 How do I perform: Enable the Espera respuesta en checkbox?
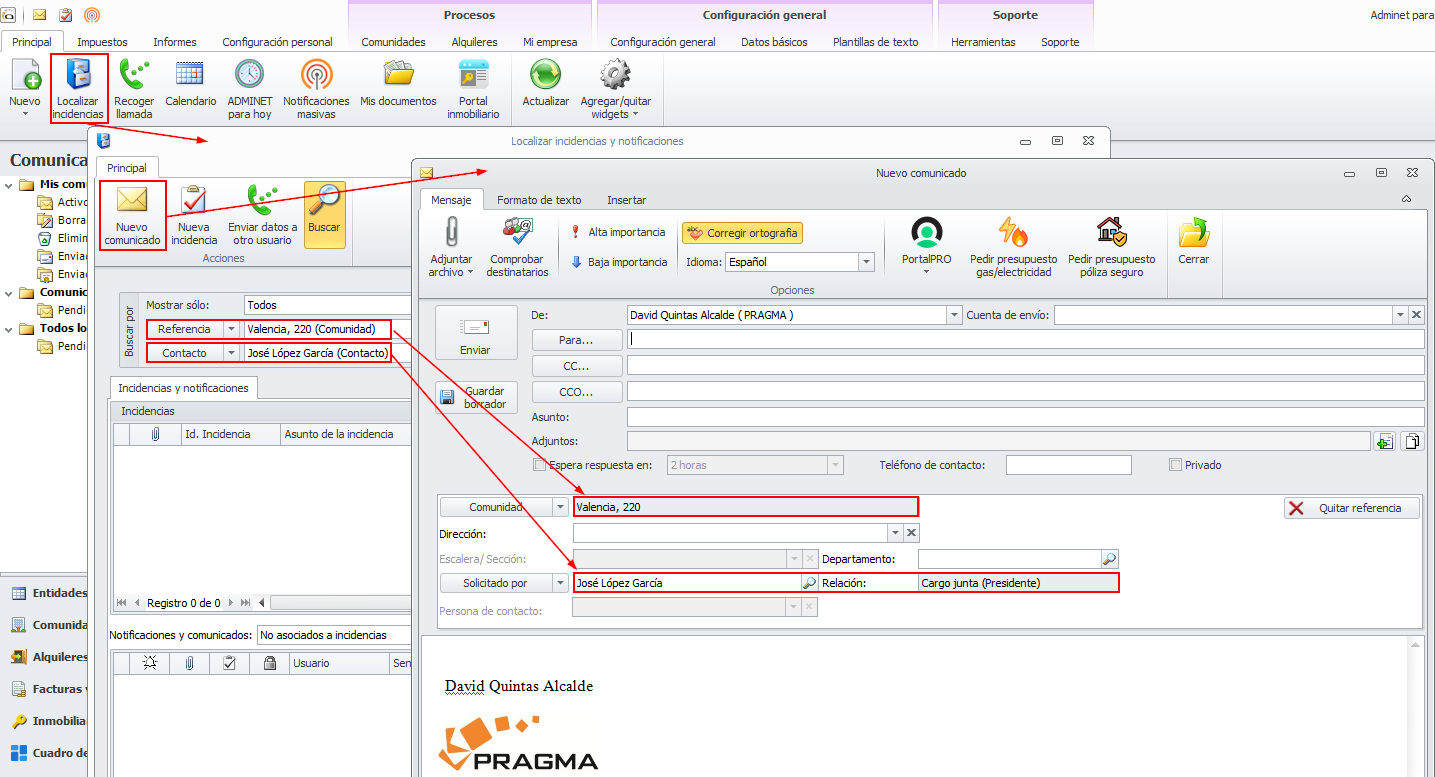[x=540, y=465]
